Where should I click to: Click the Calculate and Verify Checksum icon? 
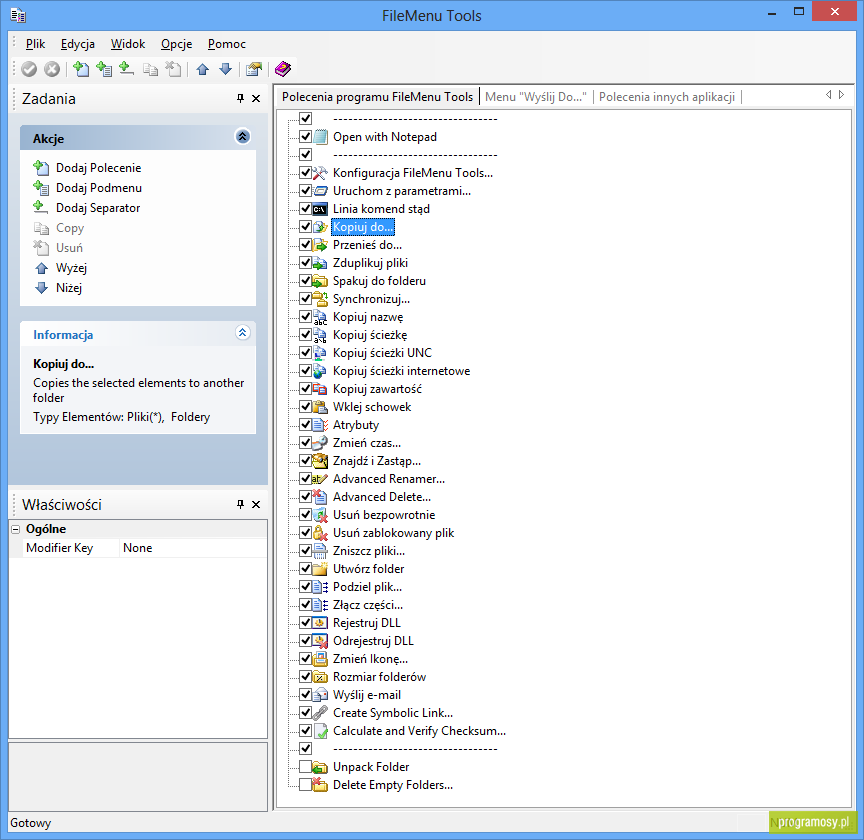(x=320, y=731)
